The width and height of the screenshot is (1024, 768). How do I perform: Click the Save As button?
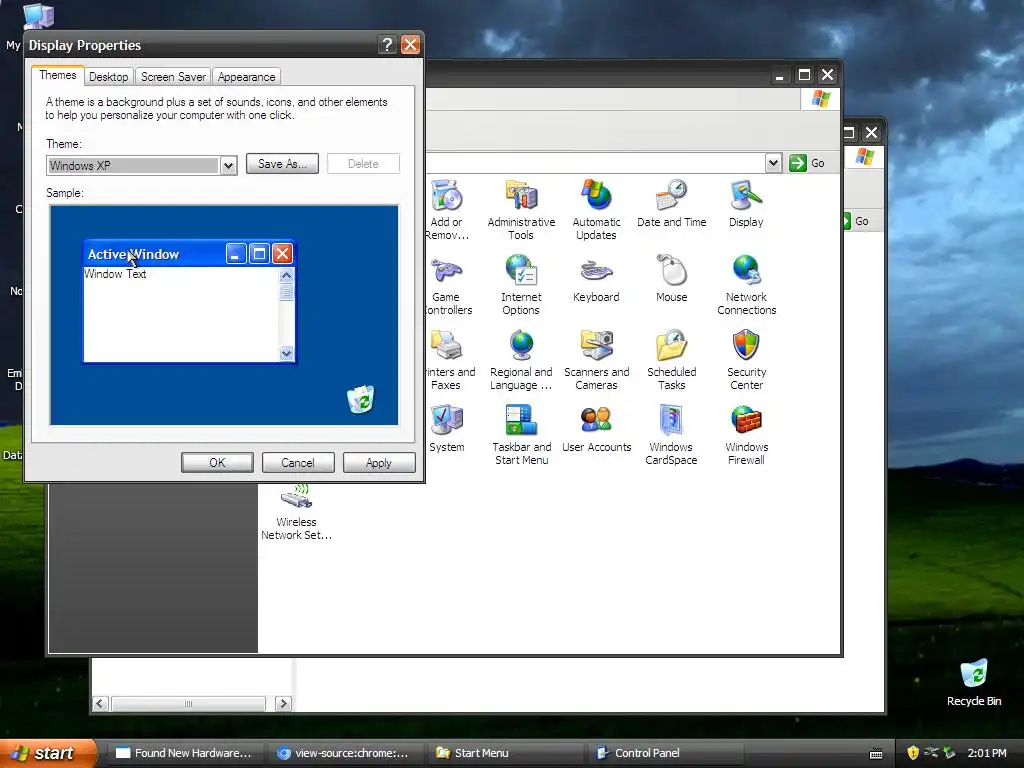(x=282, y=164)
